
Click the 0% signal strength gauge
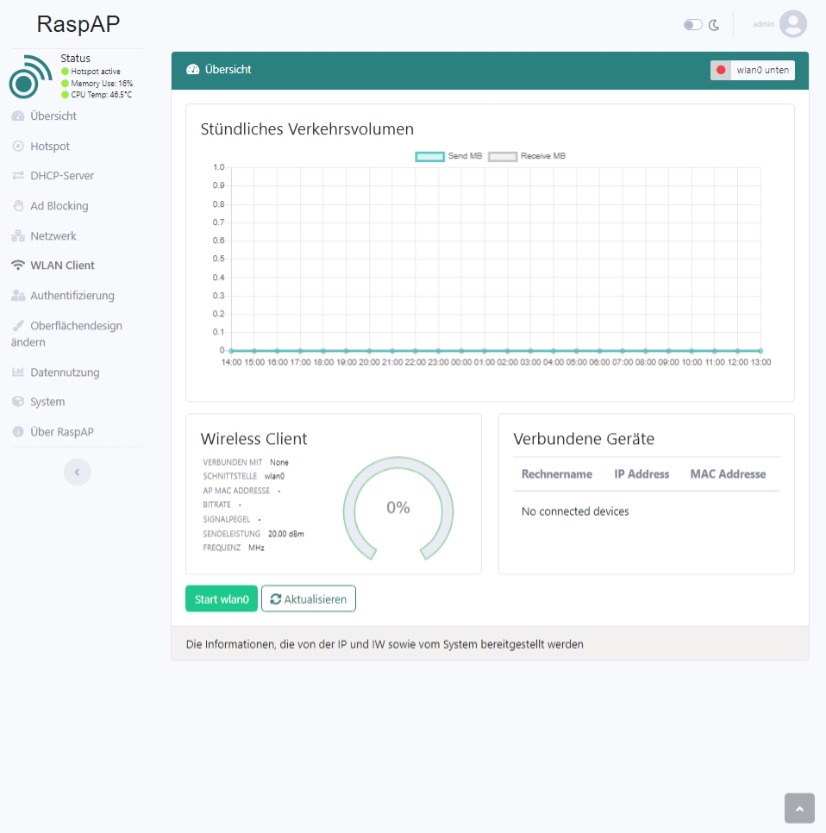(399, 508)
